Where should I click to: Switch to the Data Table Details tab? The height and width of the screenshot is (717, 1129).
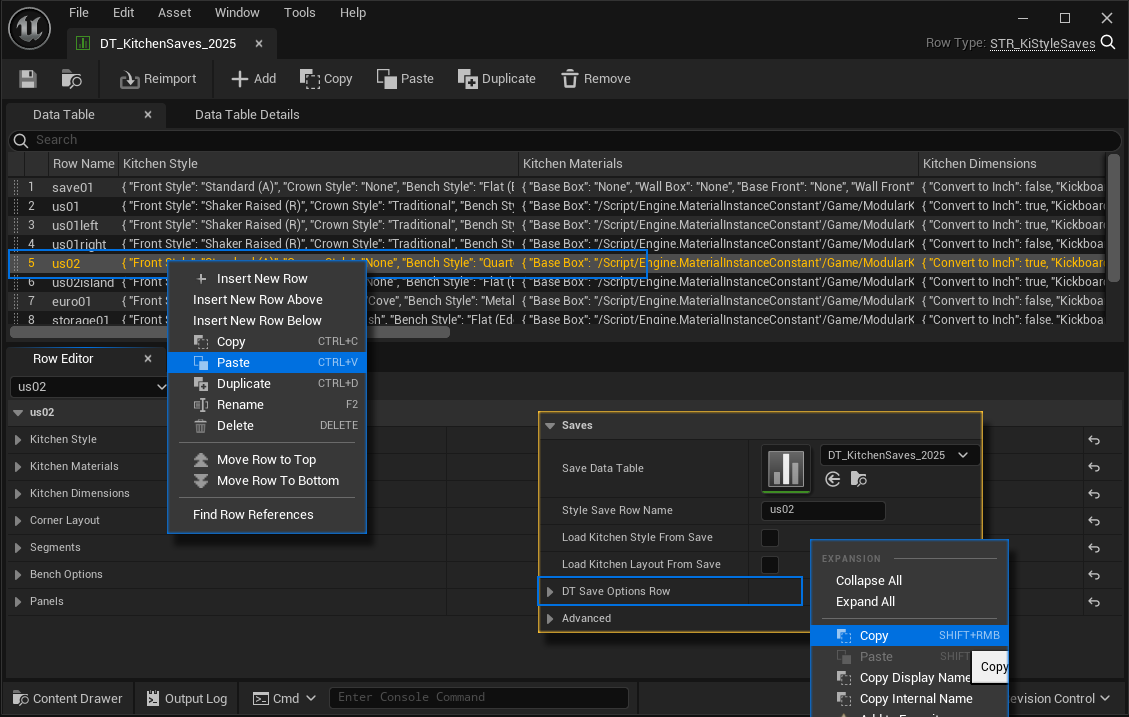point(247,115)
